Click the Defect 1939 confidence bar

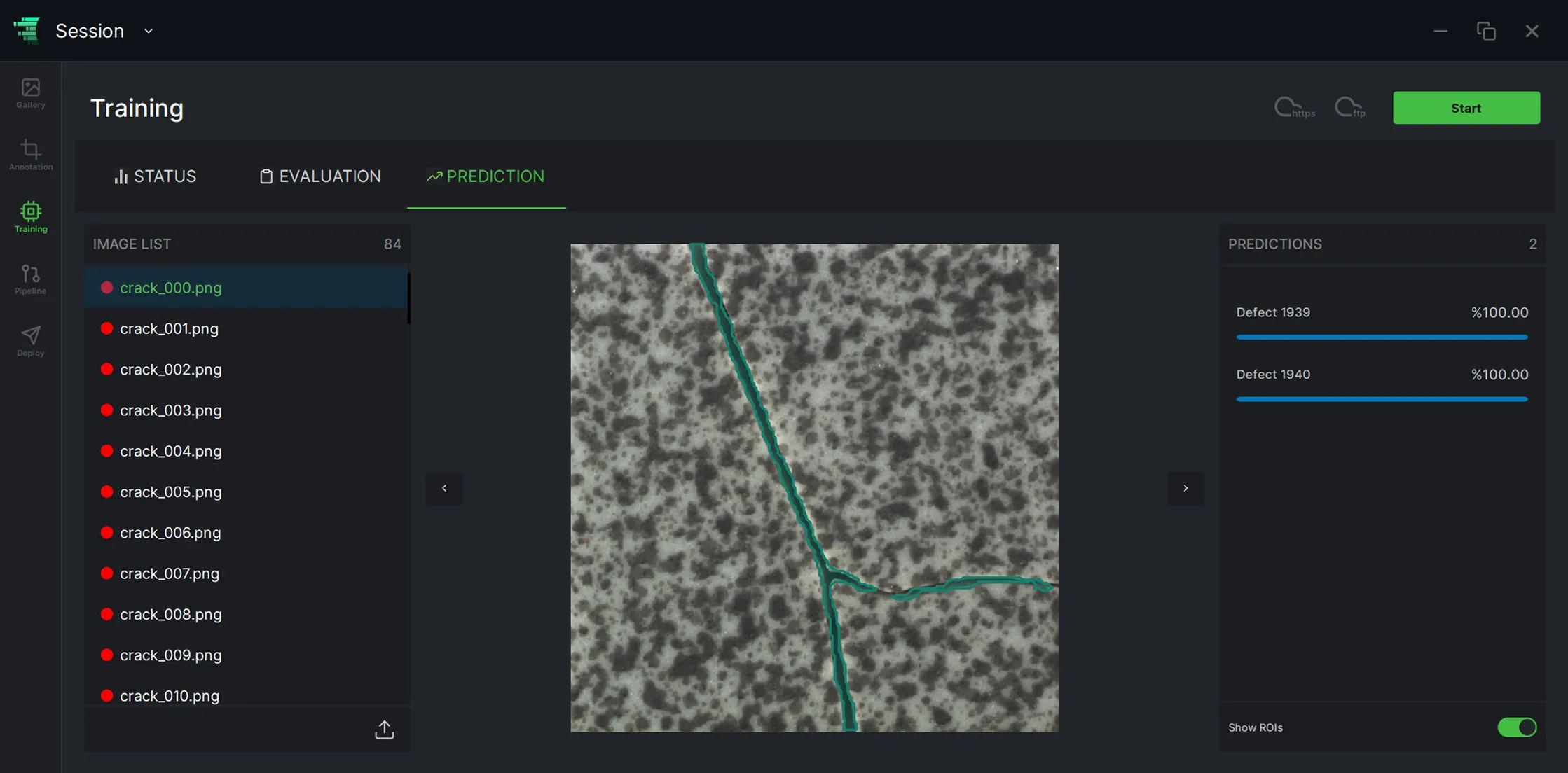coord(1382,337)
